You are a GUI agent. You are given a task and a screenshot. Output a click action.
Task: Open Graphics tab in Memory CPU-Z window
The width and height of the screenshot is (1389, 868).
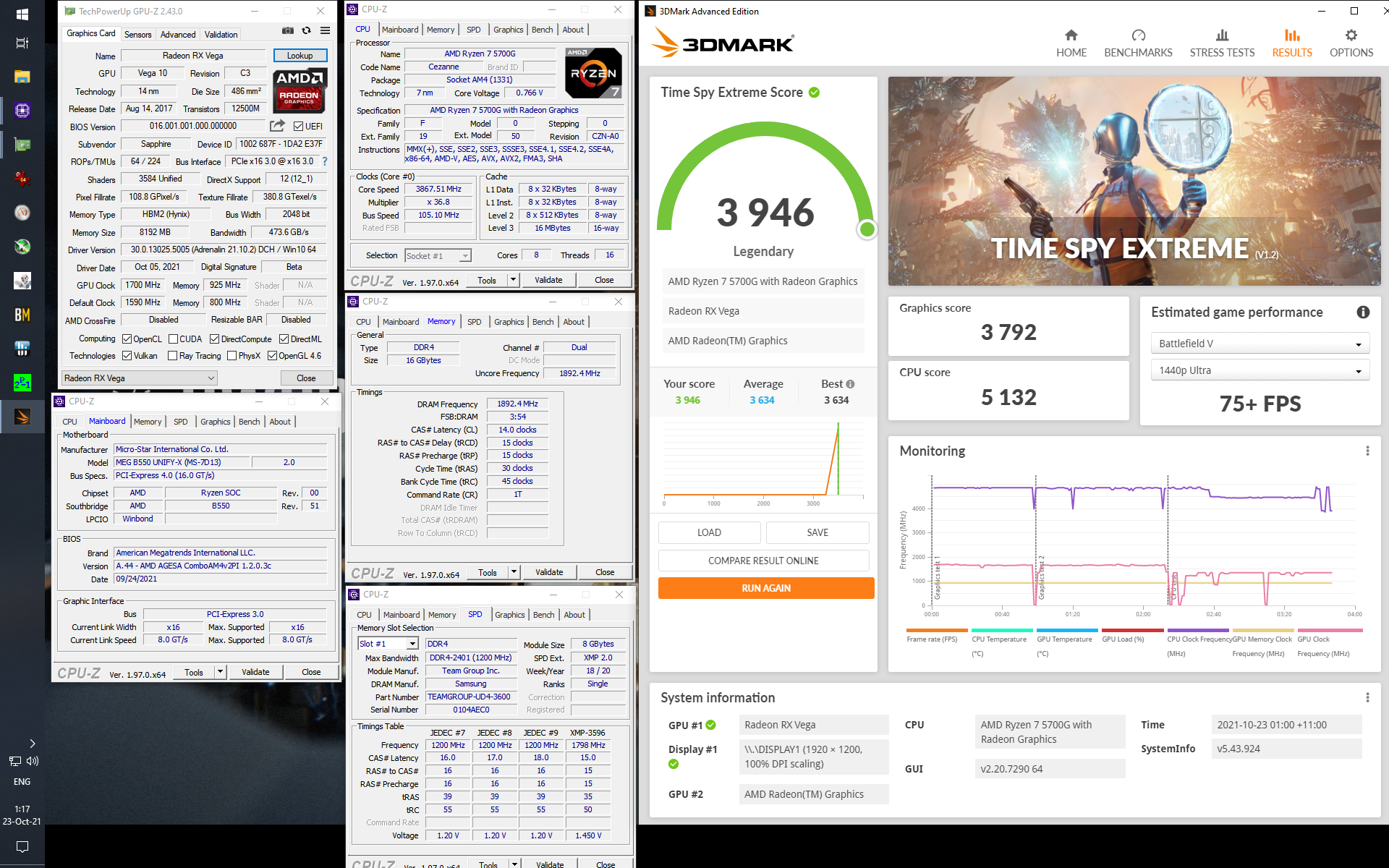pyautogui.click(x=509, y=322)
